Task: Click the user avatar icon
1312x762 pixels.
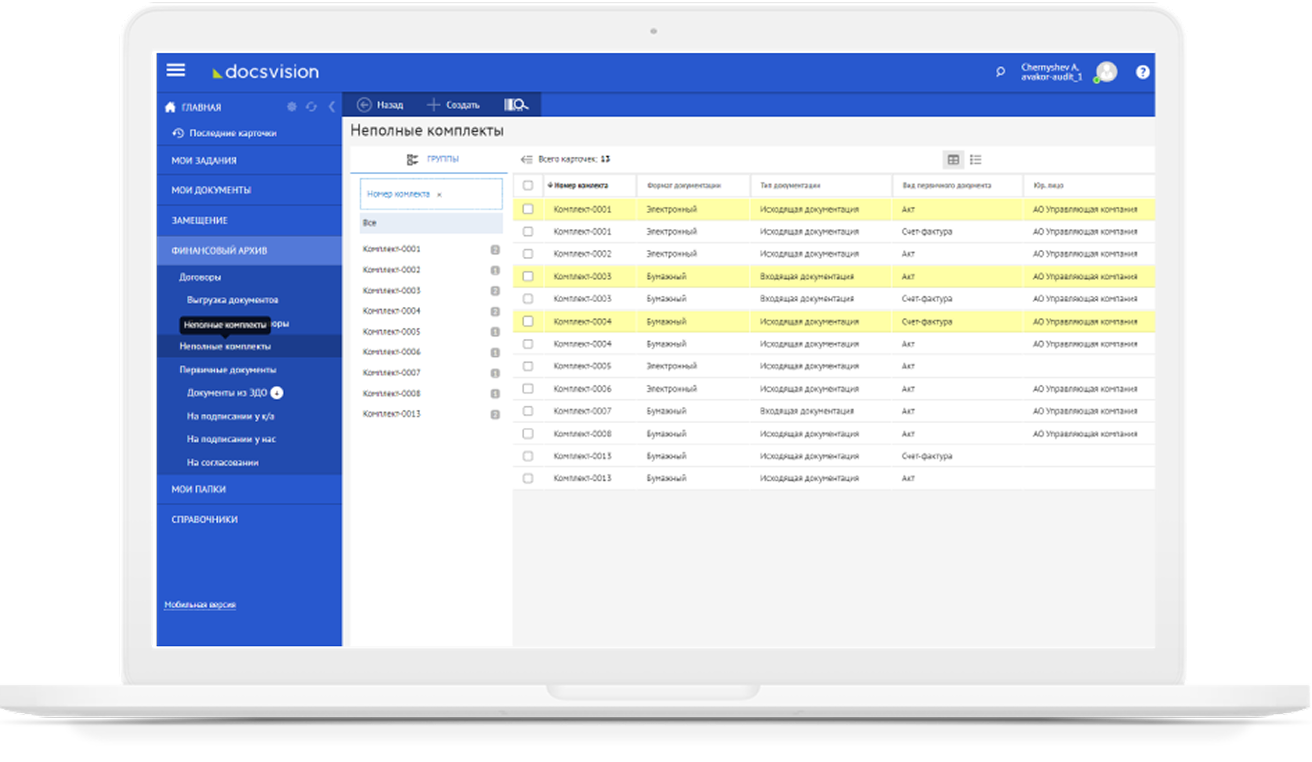Action: 1106,72
